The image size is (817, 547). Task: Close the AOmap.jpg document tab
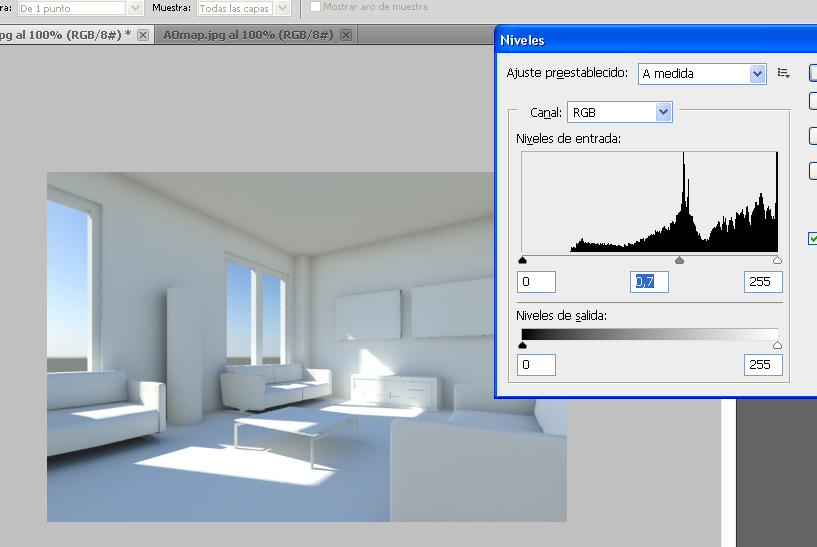345,35
